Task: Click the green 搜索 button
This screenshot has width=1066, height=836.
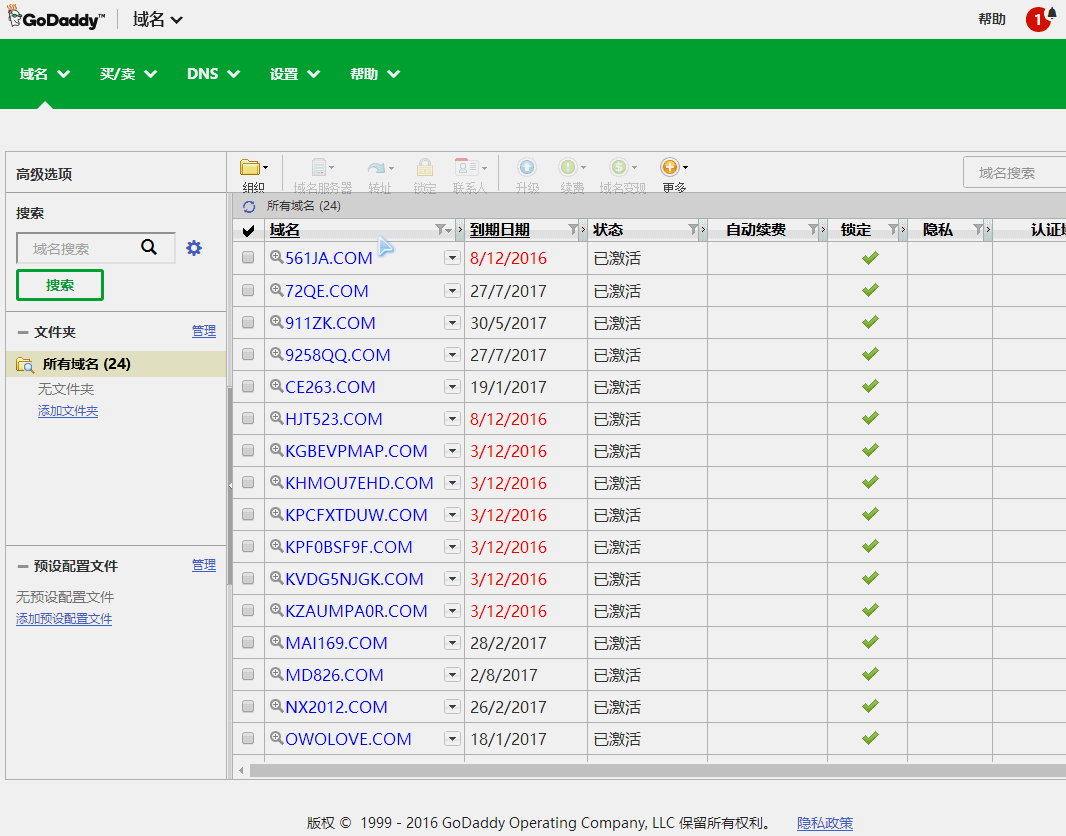Action: [60, 285]
